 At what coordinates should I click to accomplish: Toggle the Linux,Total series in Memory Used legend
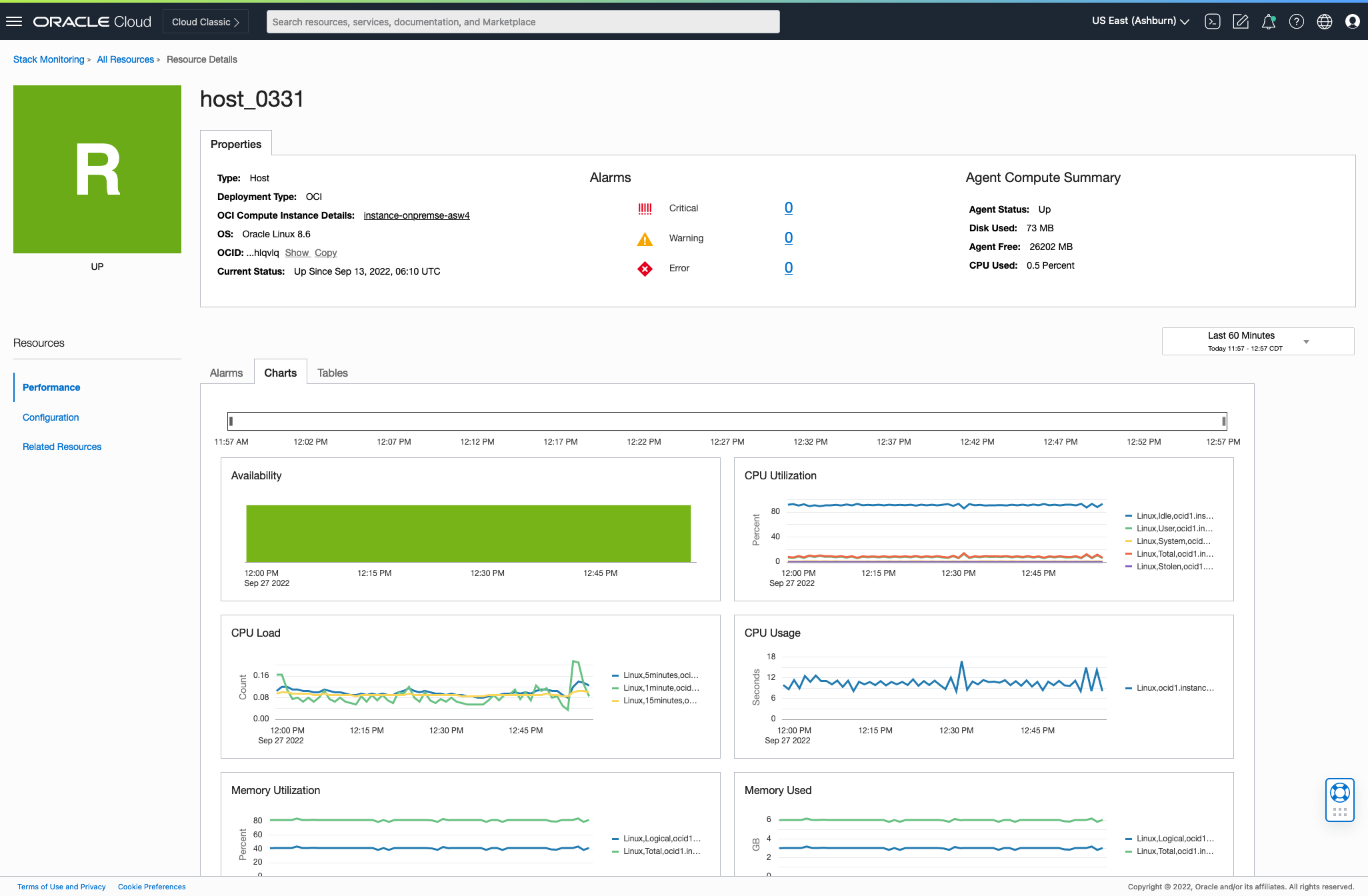tap(1174, 851)
